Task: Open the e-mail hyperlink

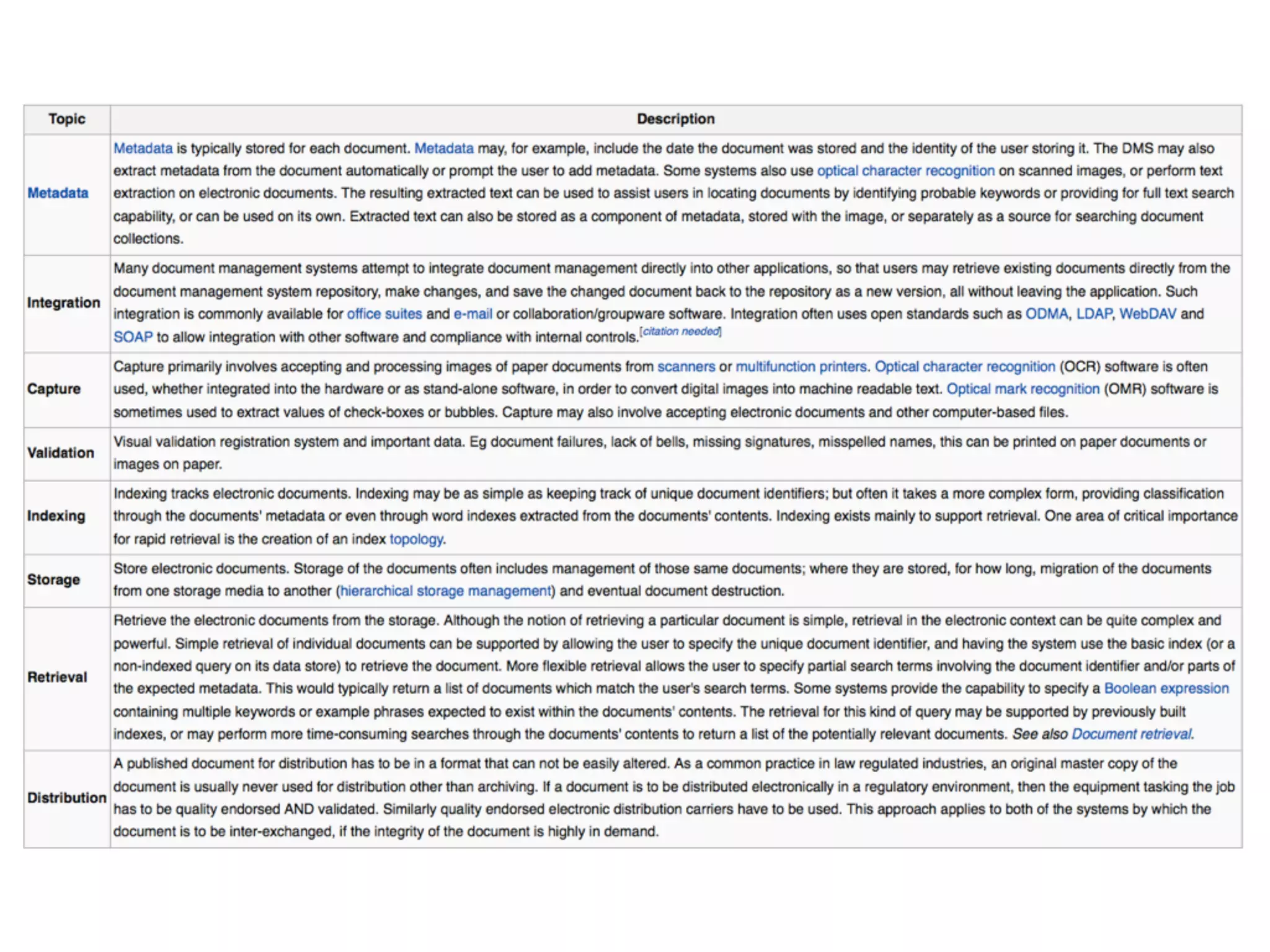Action: 473,314
